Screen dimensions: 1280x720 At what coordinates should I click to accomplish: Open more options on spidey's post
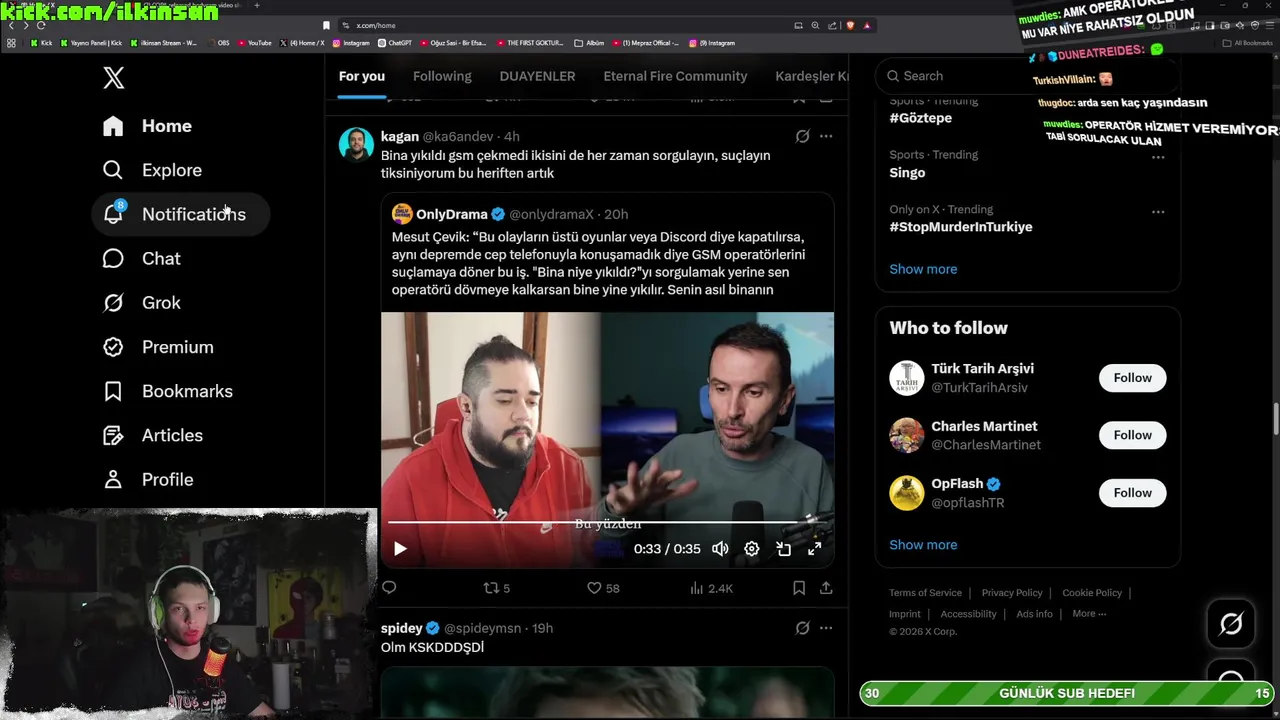pyautogui.click(x=826, y=628)
